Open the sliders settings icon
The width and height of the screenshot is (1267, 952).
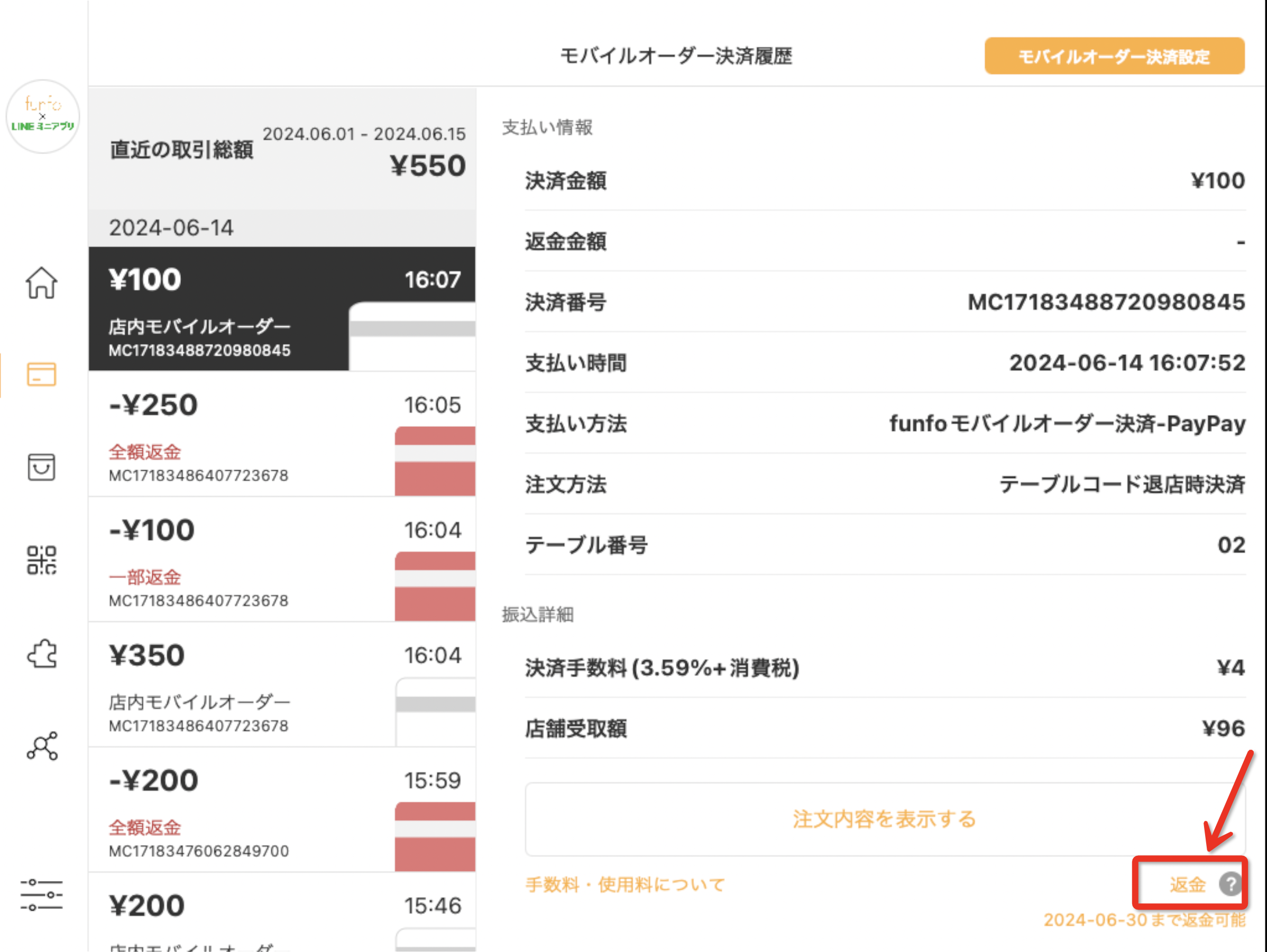[x=41, y=895]
